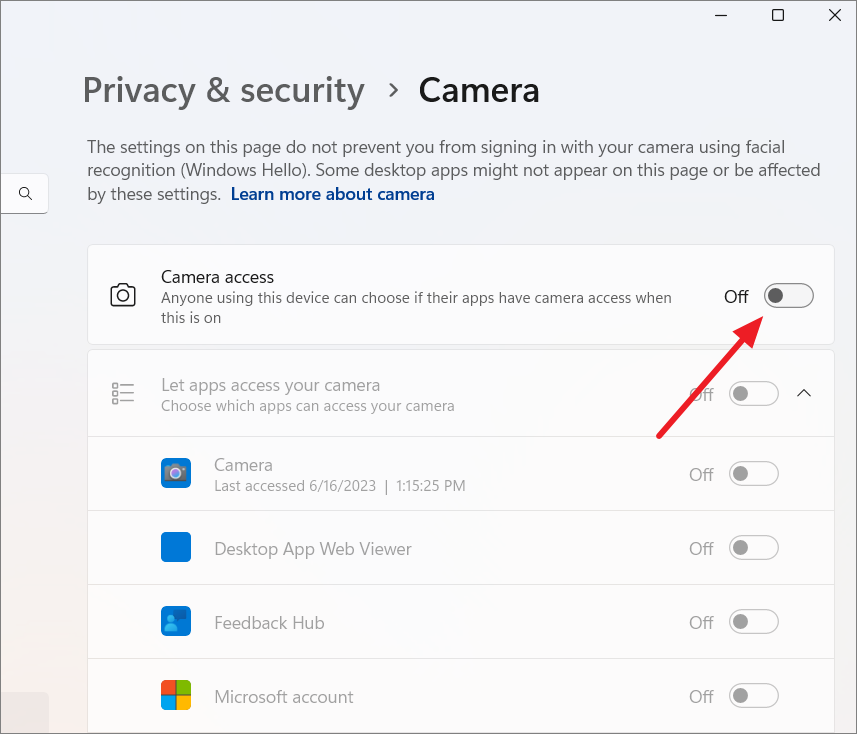
Task: Select the Camera breadcrumb heading
Action: [x=479, y=90]
